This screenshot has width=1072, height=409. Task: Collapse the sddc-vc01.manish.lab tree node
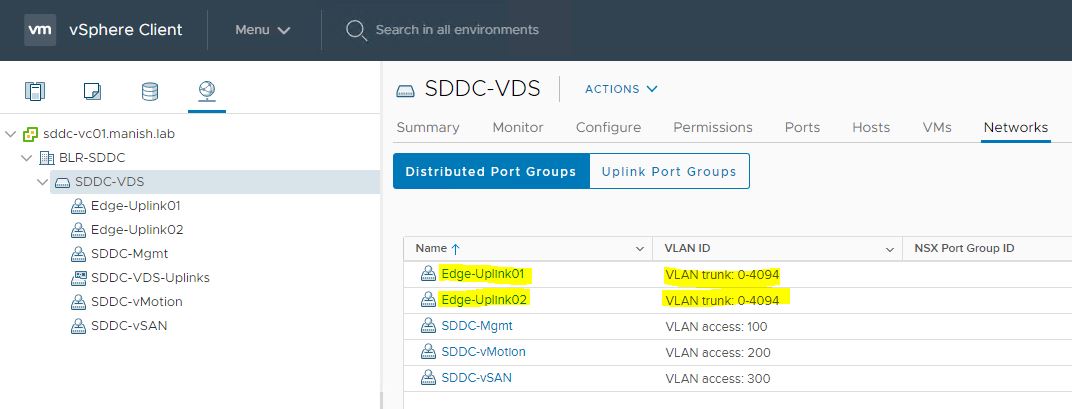coord(11,134)
